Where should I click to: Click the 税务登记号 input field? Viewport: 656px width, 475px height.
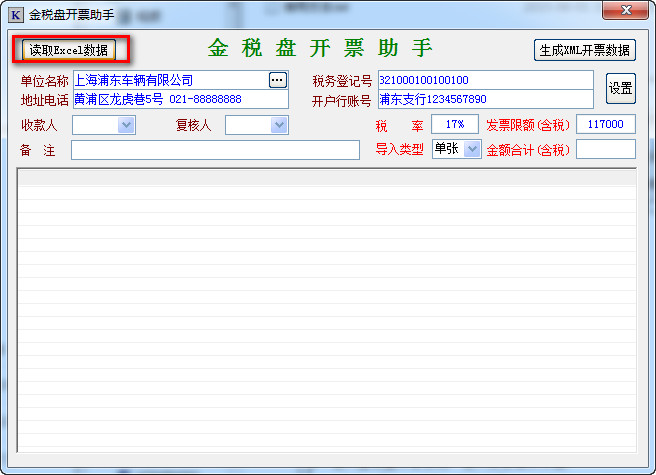click(486, 80)
